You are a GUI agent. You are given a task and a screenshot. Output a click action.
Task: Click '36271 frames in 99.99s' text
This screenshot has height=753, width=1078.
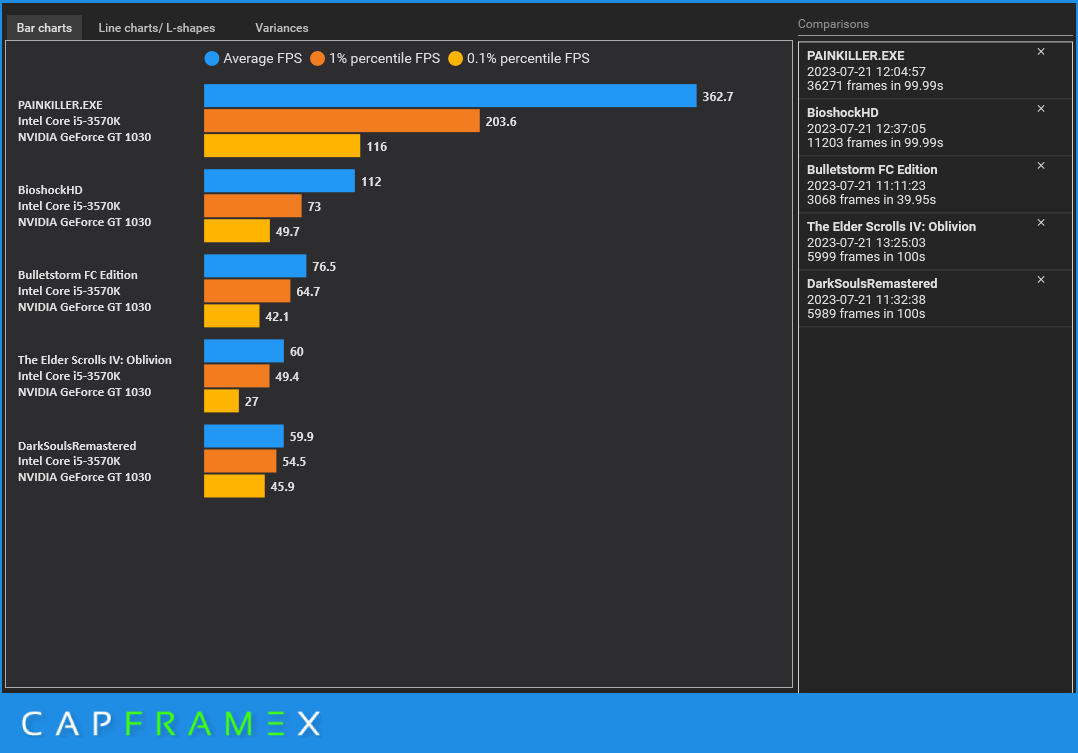(x=874, y=86)
